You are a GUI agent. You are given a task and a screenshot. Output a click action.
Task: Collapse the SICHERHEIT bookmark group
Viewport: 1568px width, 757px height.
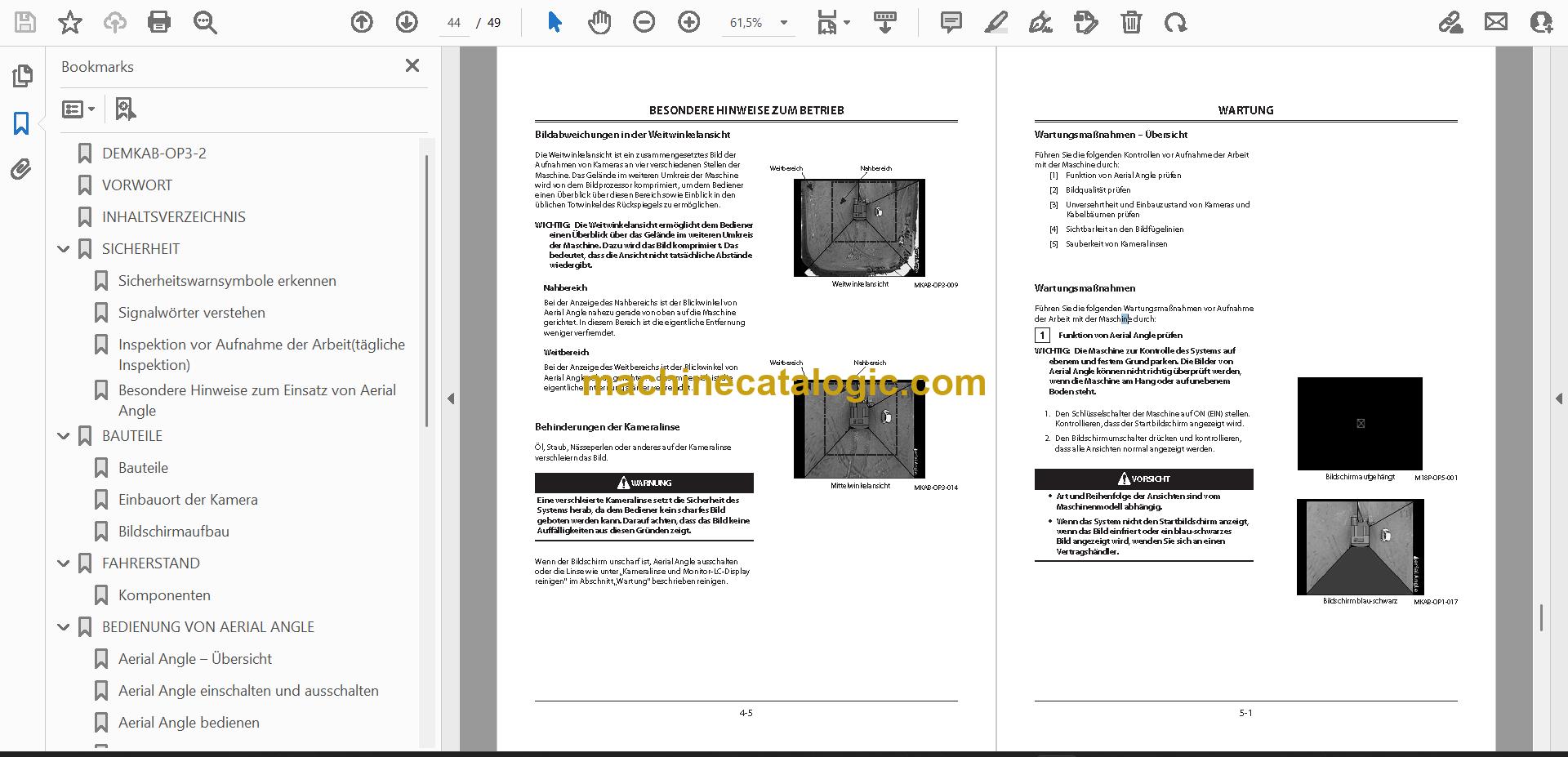(64, 249)
